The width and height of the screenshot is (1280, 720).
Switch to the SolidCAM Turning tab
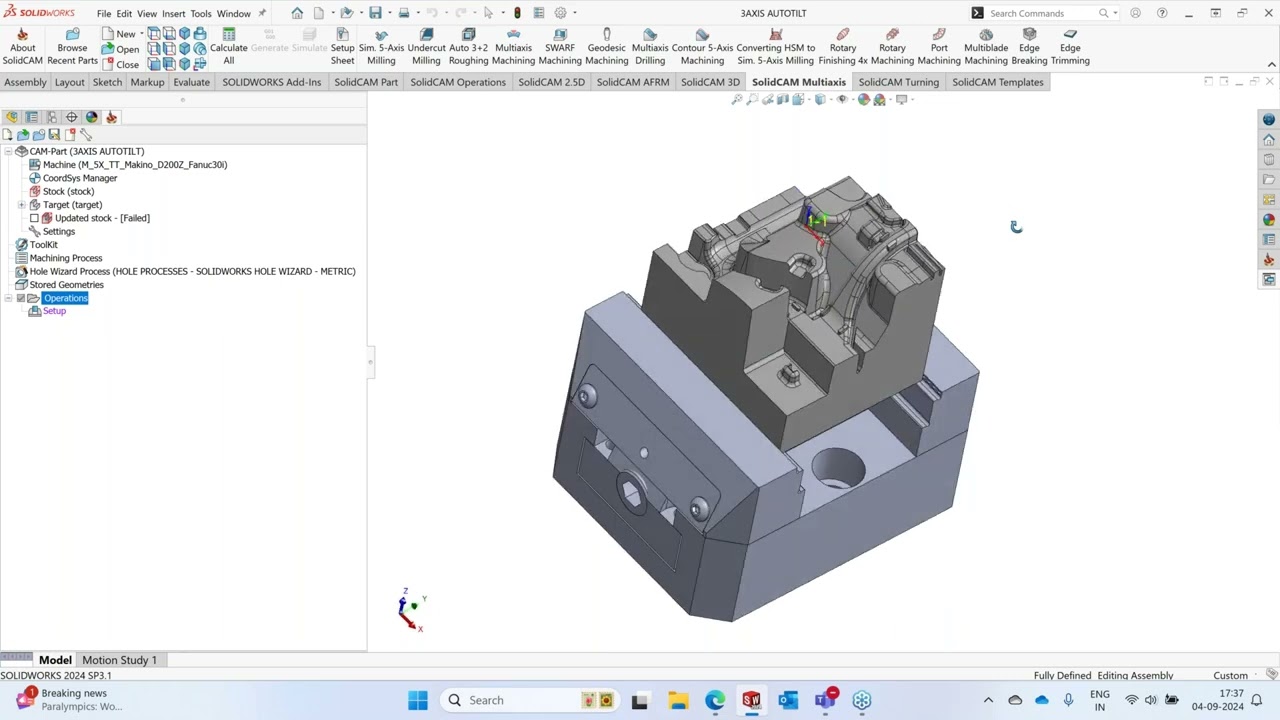pyautogui.click(x=898, y=82)
